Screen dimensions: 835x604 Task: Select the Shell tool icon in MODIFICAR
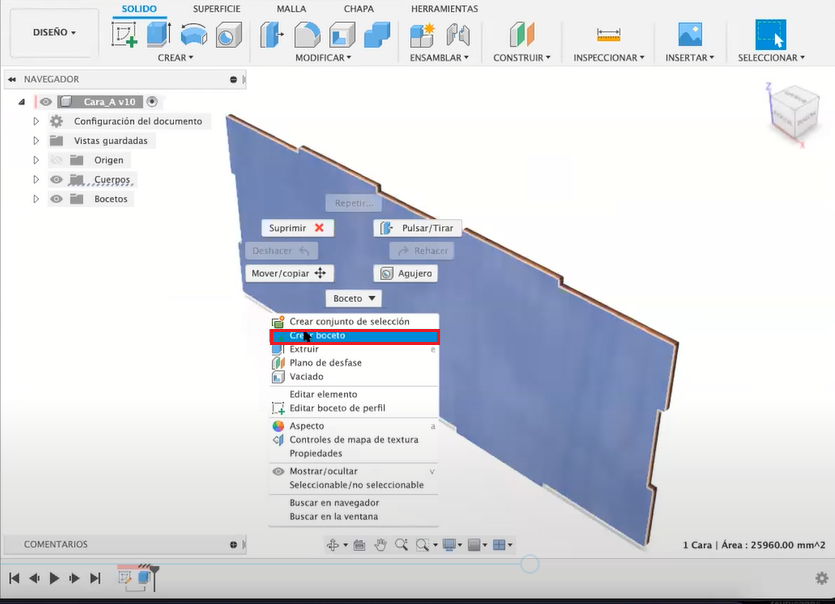click(342, 35)
